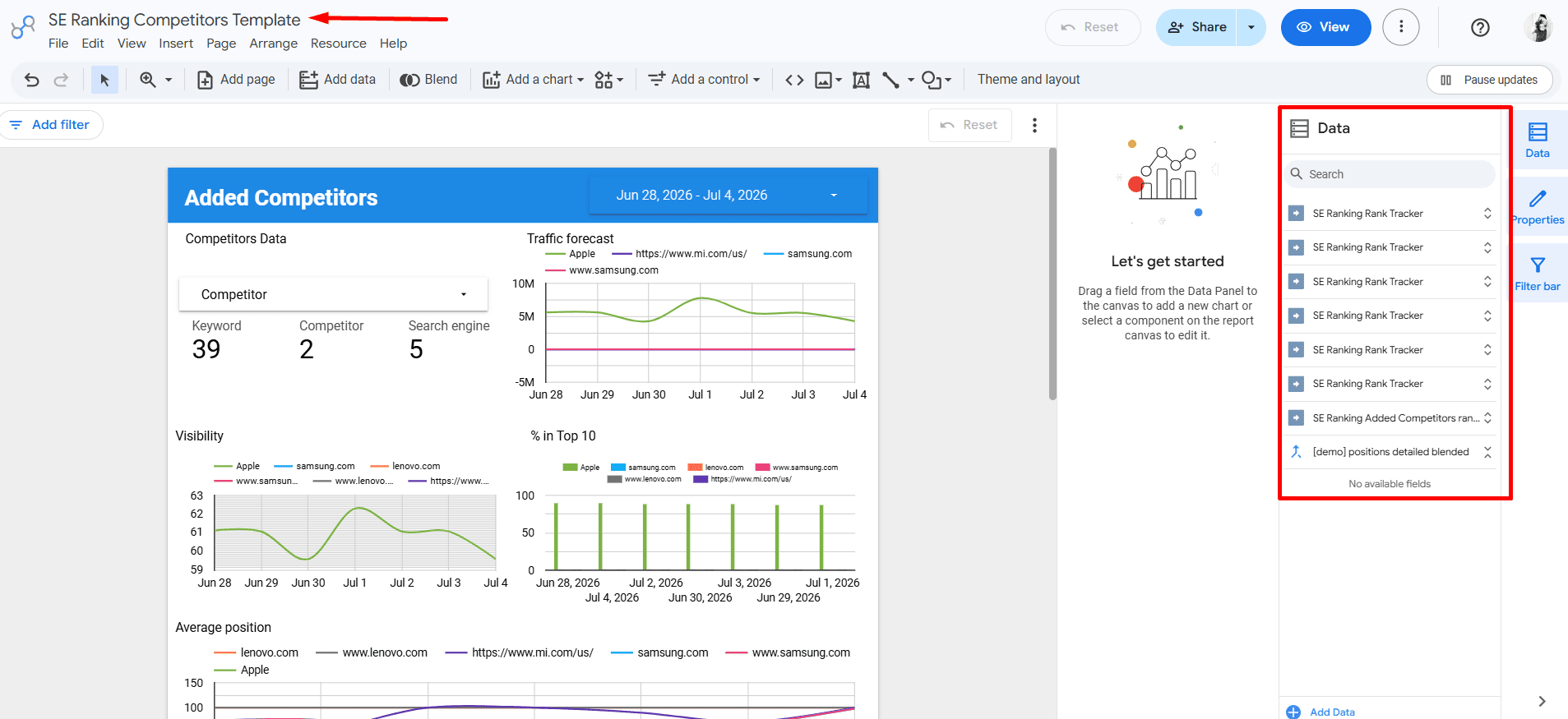Click the blue View button

[x=1325, y=27]
